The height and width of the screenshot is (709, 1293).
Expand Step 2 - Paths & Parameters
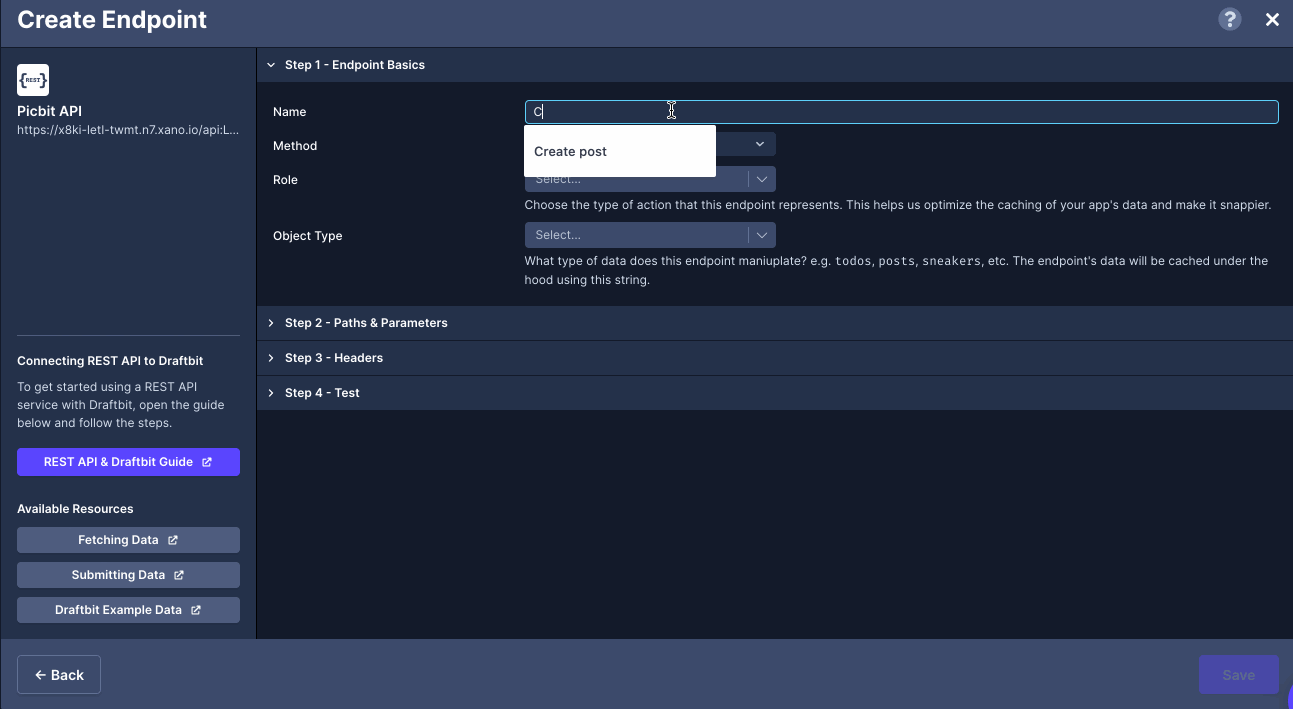365,323
